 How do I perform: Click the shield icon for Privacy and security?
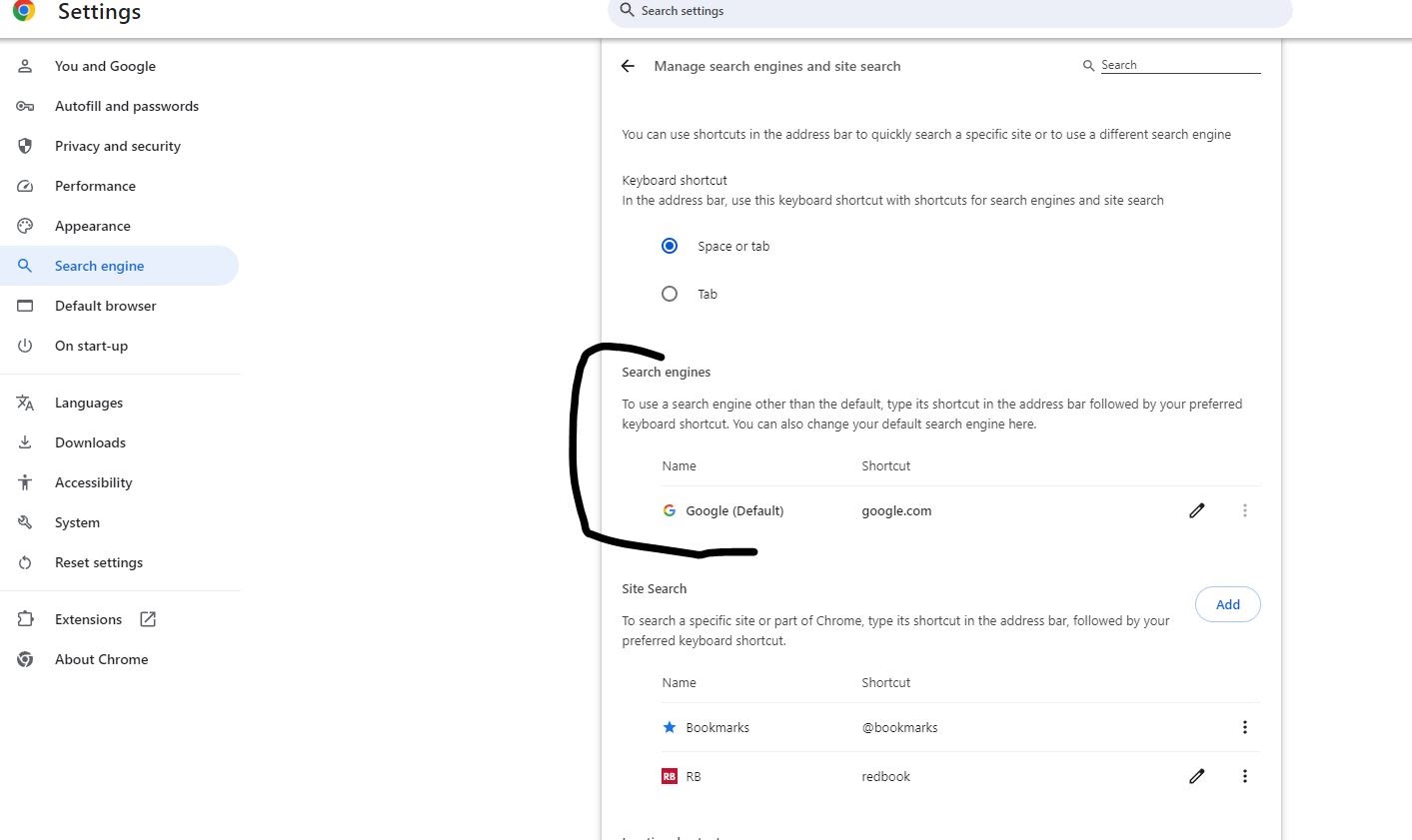coord(26,146)
